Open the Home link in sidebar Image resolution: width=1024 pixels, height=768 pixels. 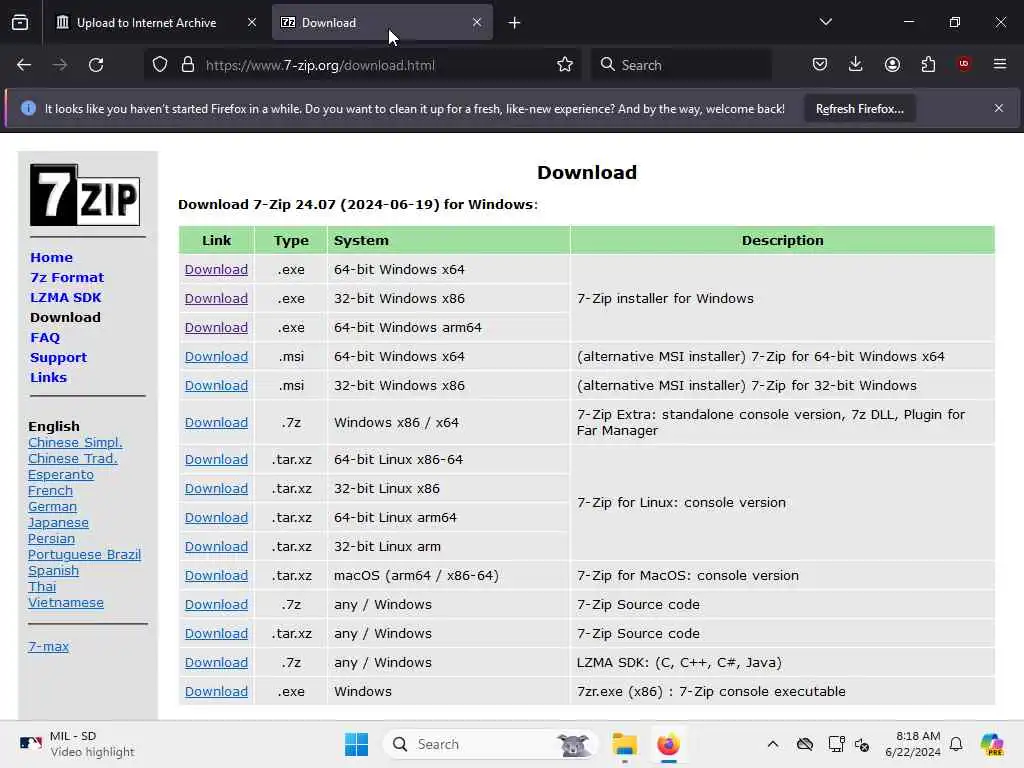(51, 257)
